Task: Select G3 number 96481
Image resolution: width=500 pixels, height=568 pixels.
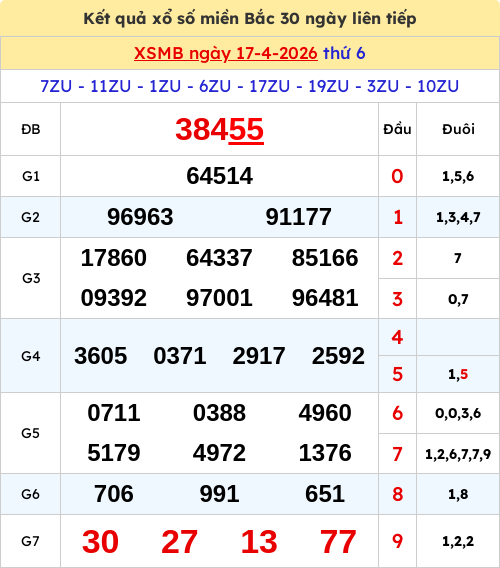Action: 325,298
